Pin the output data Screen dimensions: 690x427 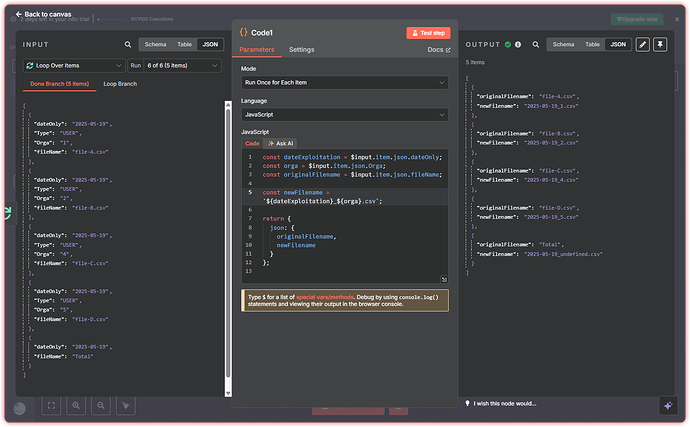coord(660,44)
